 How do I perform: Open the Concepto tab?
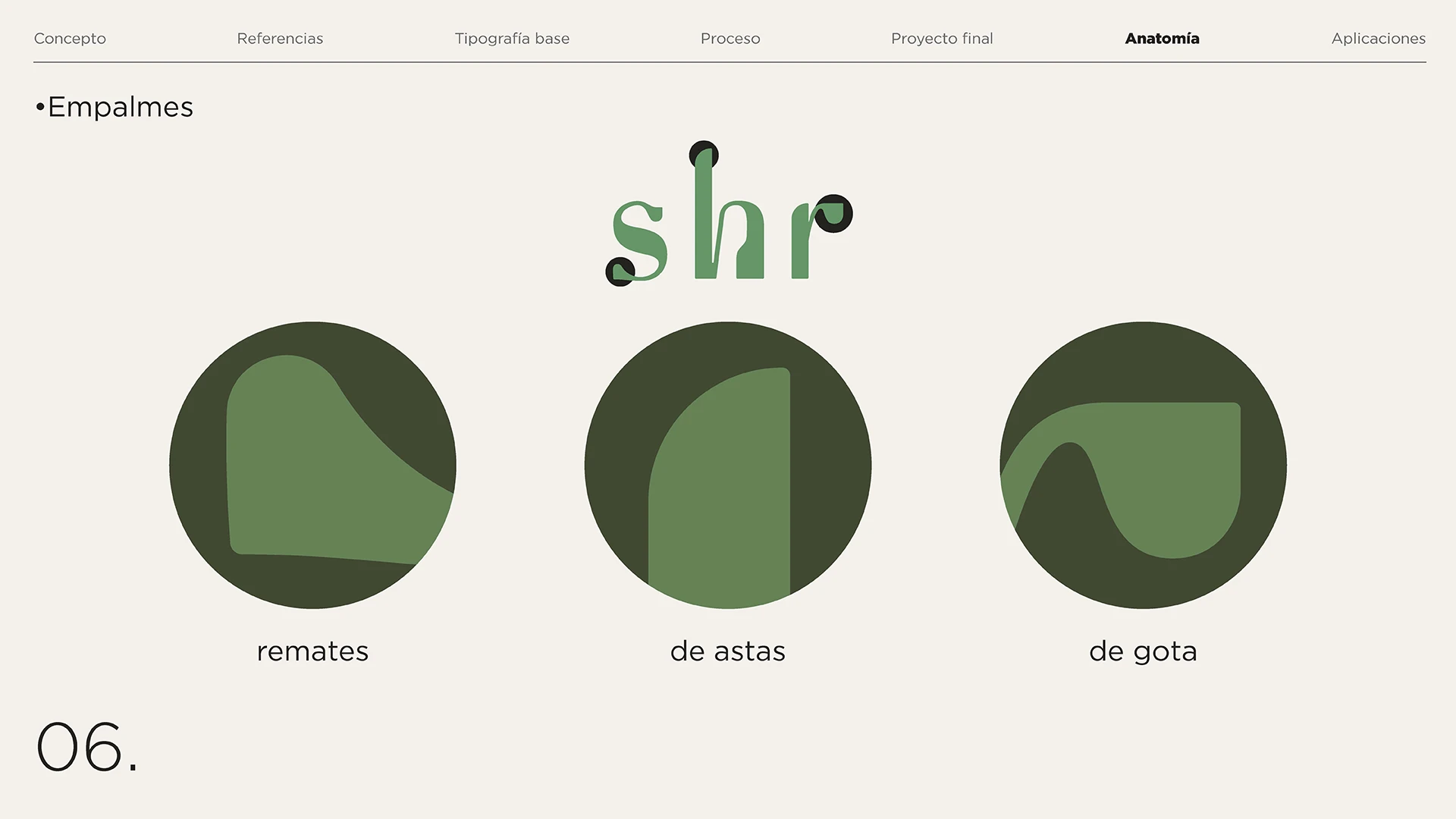(70, 39)
